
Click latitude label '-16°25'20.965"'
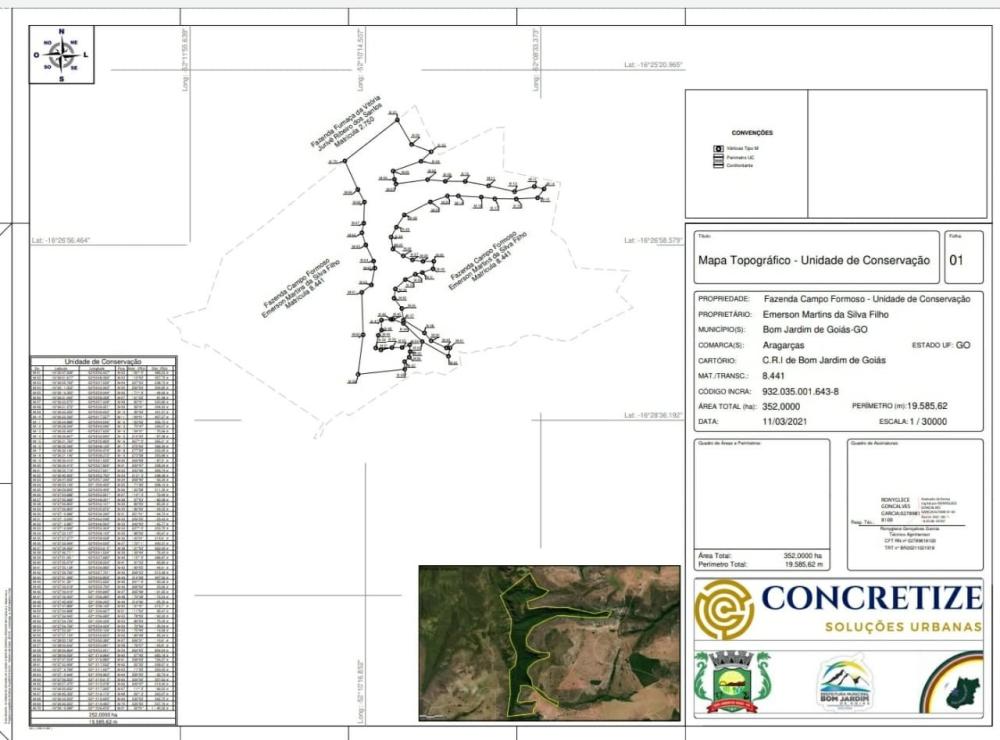tap(653, 65)
